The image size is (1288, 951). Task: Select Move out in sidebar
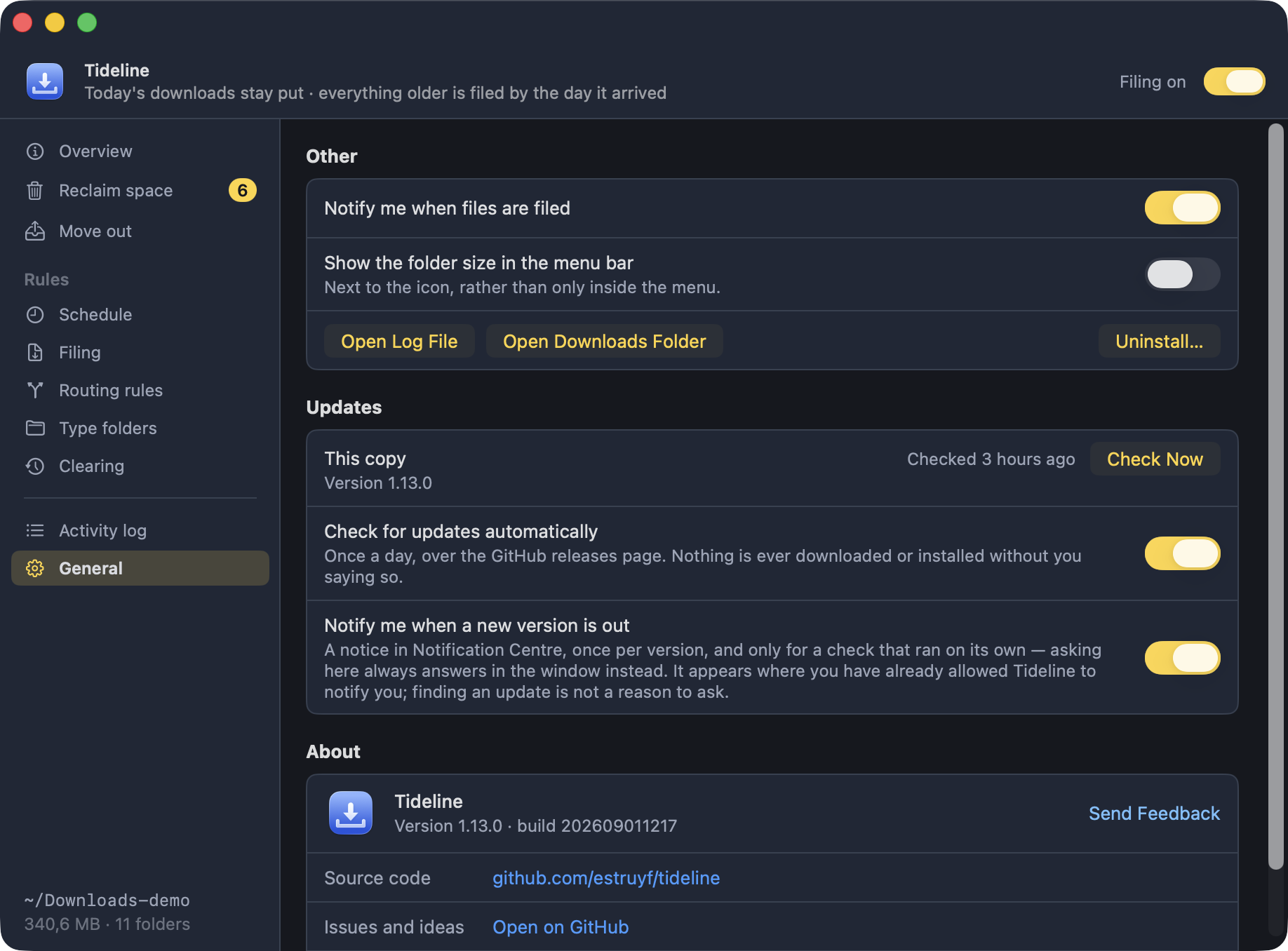[x=140, y=231]
